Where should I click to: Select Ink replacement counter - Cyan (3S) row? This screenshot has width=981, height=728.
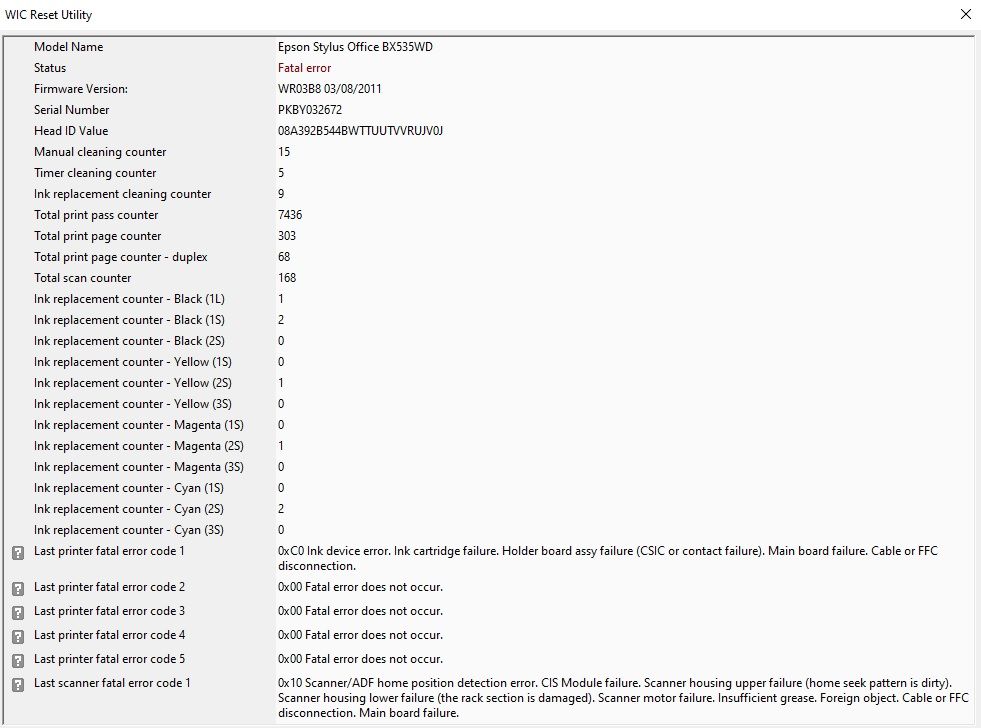488,530
